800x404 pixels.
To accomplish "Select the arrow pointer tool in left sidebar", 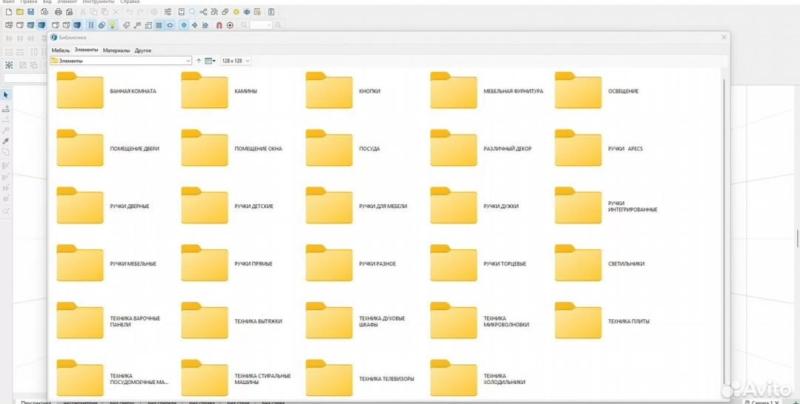I will click(6, 95).
